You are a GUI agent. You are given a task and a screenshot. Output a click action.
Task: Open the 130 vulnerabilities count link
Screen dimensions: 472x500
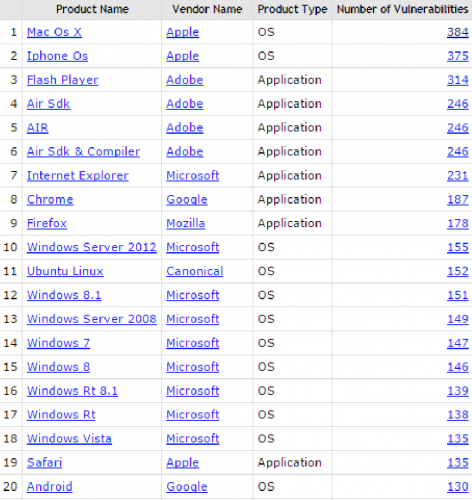[458, 487]
